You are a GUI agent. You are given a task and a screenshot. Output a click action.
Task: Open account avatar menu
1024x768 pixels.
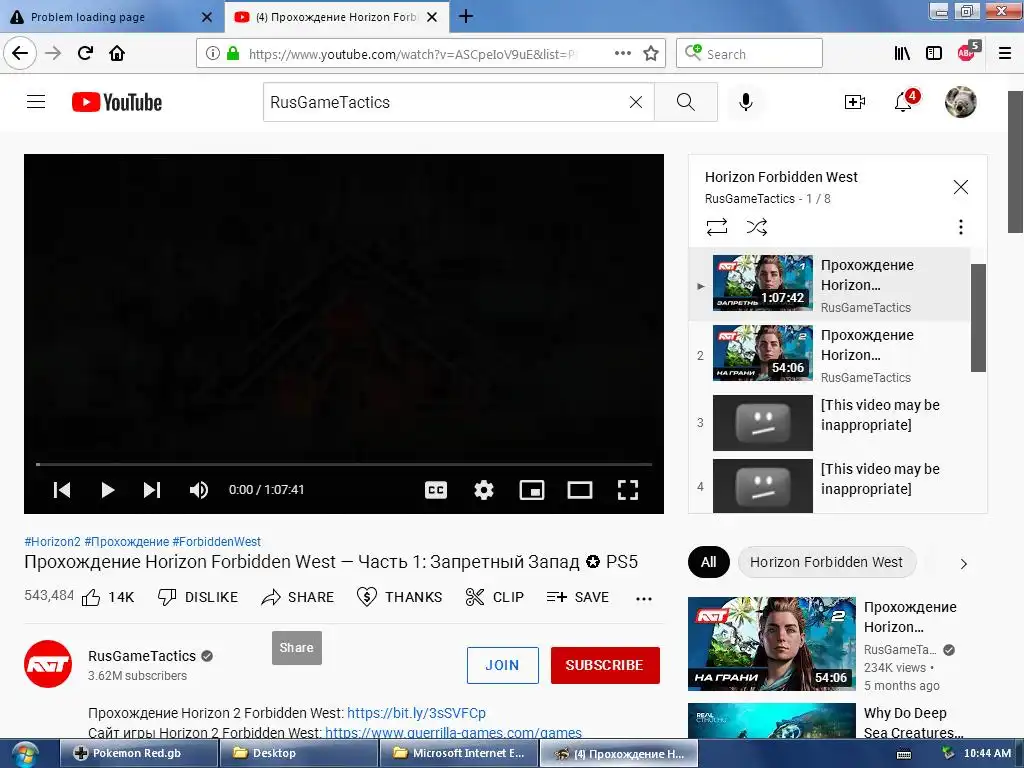960,102
